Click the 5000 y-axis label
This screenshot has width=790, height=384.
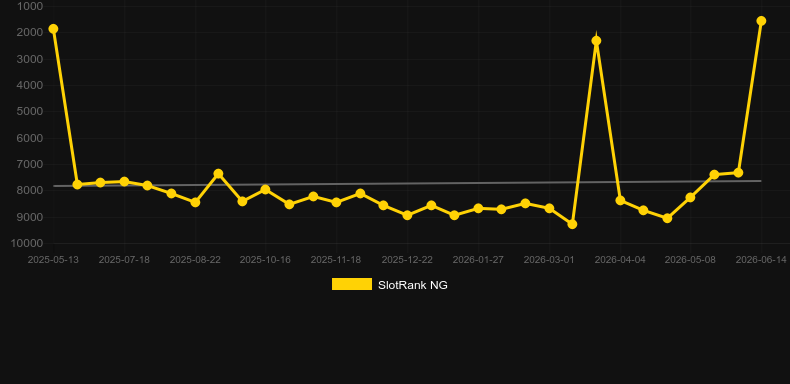[x=30, y=111]
